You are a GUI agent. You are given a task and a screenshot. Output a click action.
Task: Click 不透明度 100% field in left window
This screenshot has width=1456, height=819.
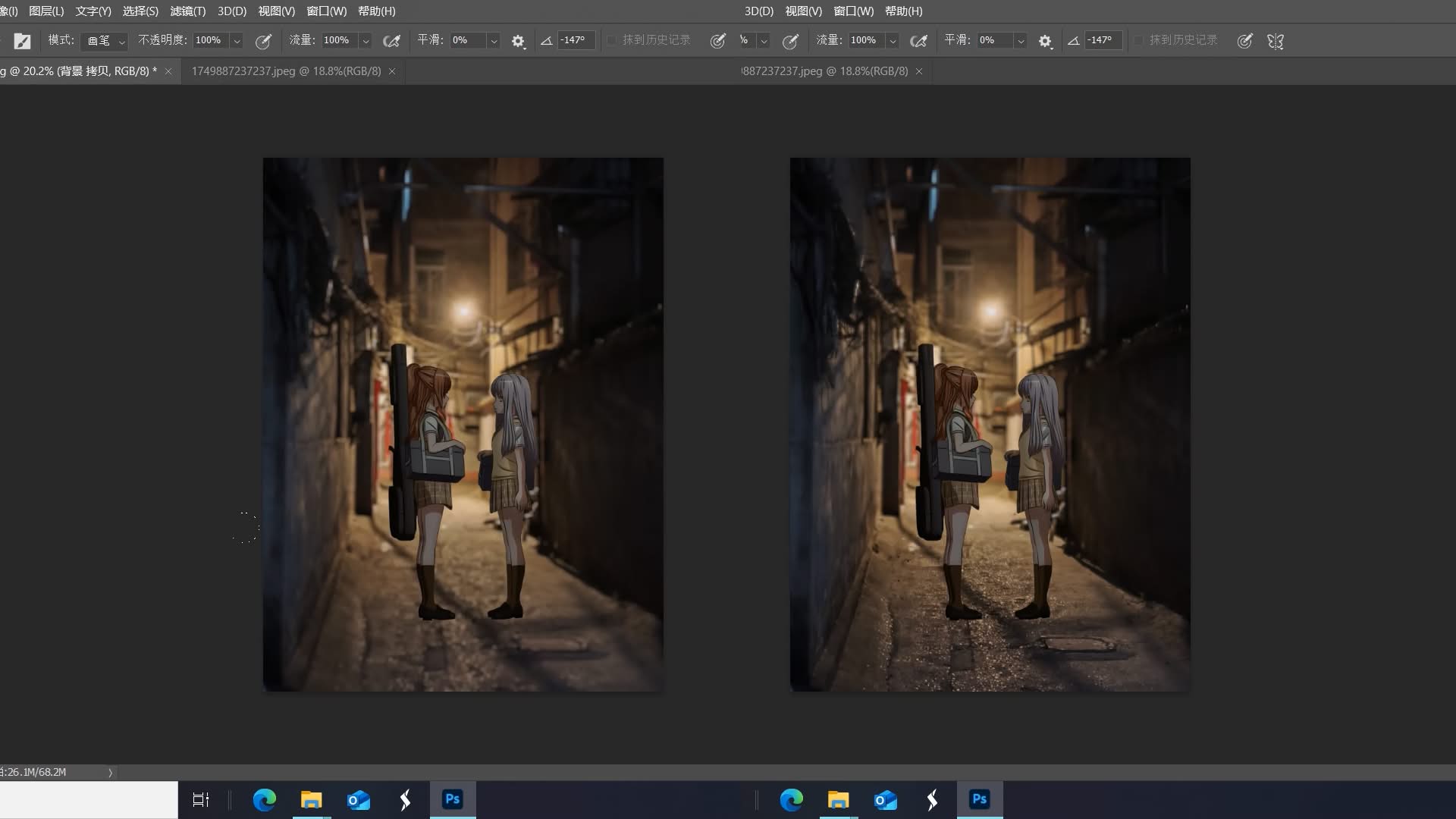211,40
